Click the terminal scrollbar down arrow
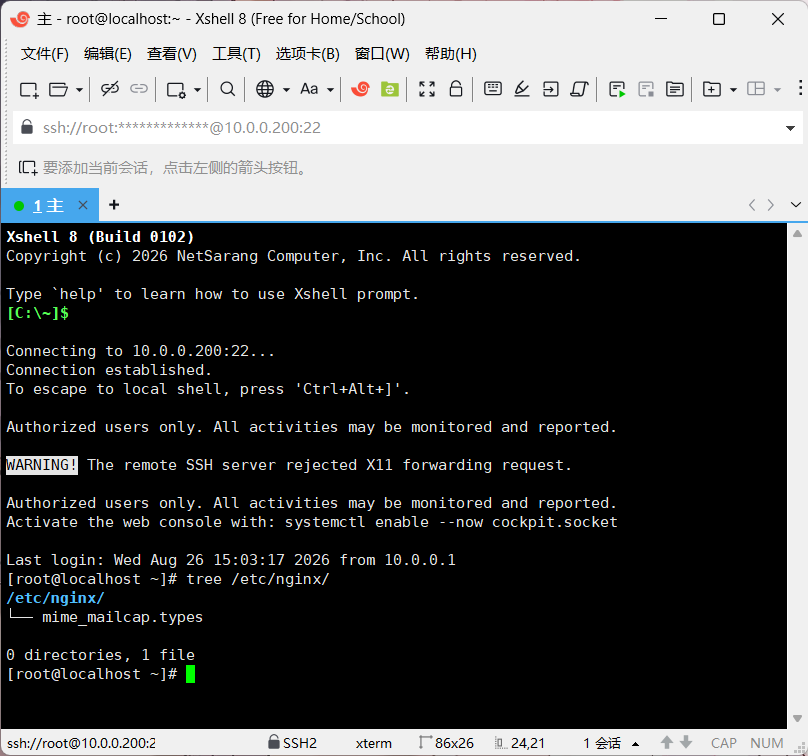The height and width of the screenshot is (756, 808). pyautogui.click(x=797, y=718)
